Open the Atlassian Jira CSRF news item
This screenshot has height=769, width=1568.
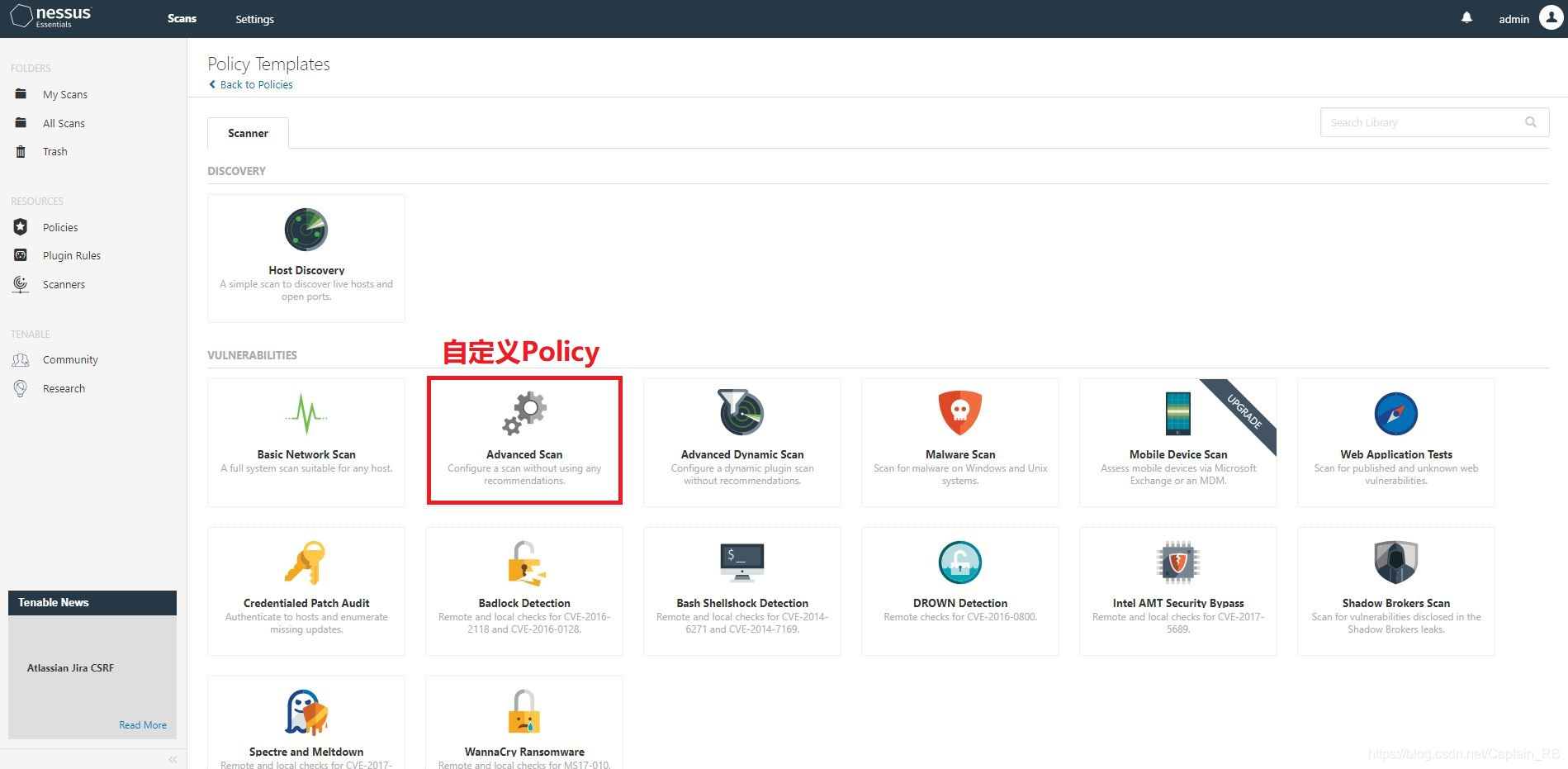70,668
